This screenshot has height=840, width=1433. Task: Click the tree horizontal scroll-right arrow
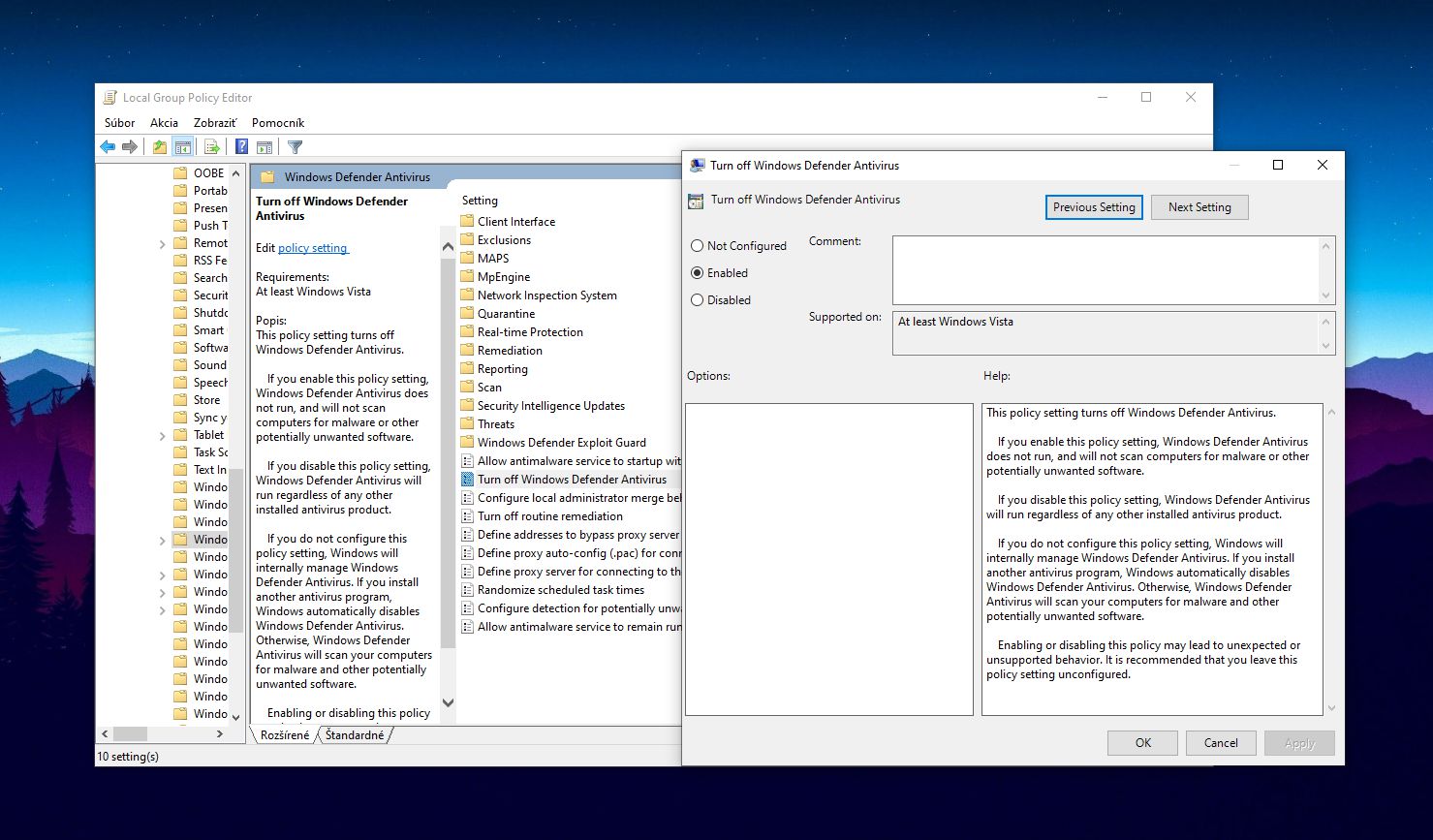220,734
